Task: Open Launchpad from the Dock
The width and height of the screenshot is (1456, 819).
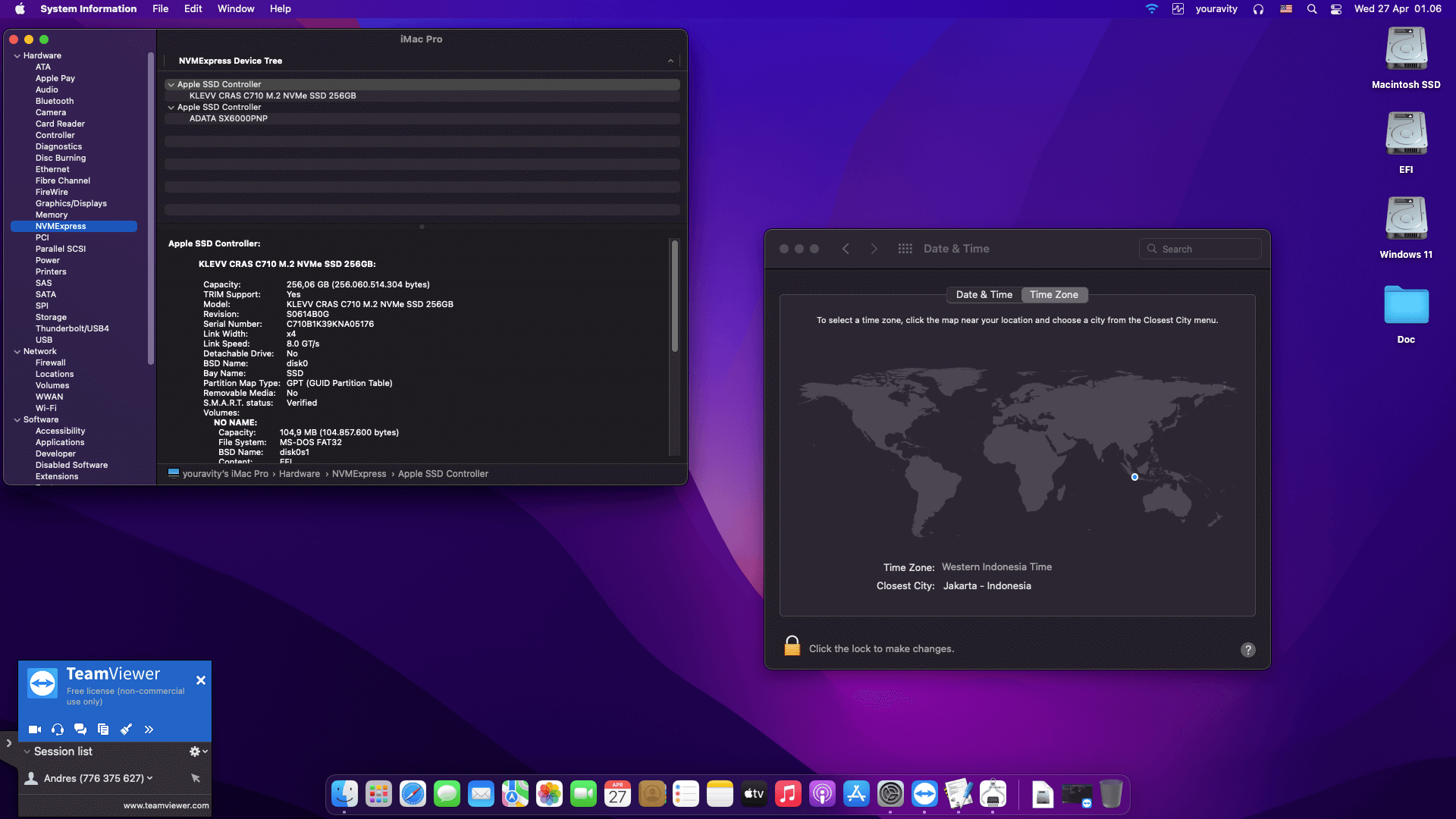Action: pos(378,794)
